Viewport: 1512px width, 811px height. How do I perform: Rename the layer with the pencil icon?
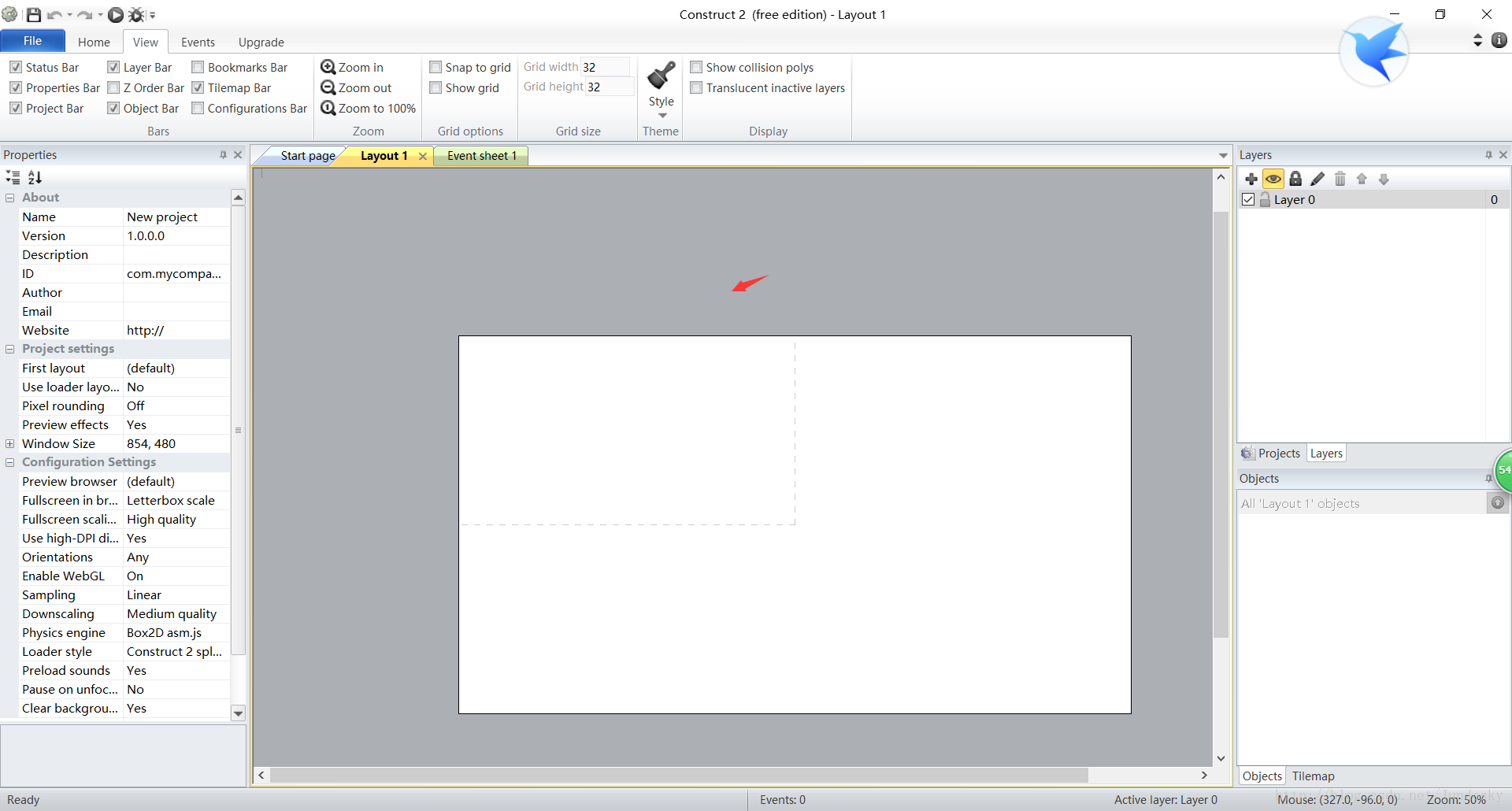[1317, 179]
